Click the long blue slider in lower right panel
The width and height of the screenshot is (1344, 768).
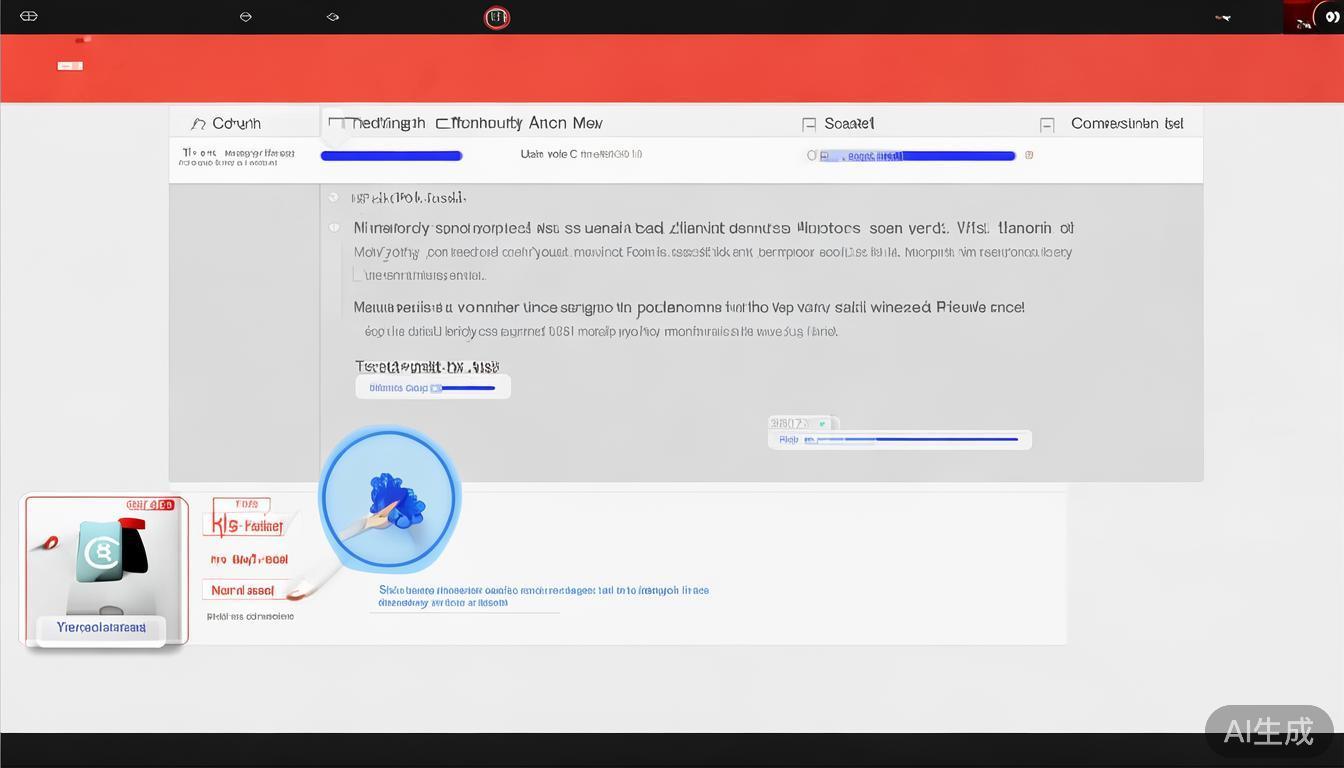click(x=910, y=439)
